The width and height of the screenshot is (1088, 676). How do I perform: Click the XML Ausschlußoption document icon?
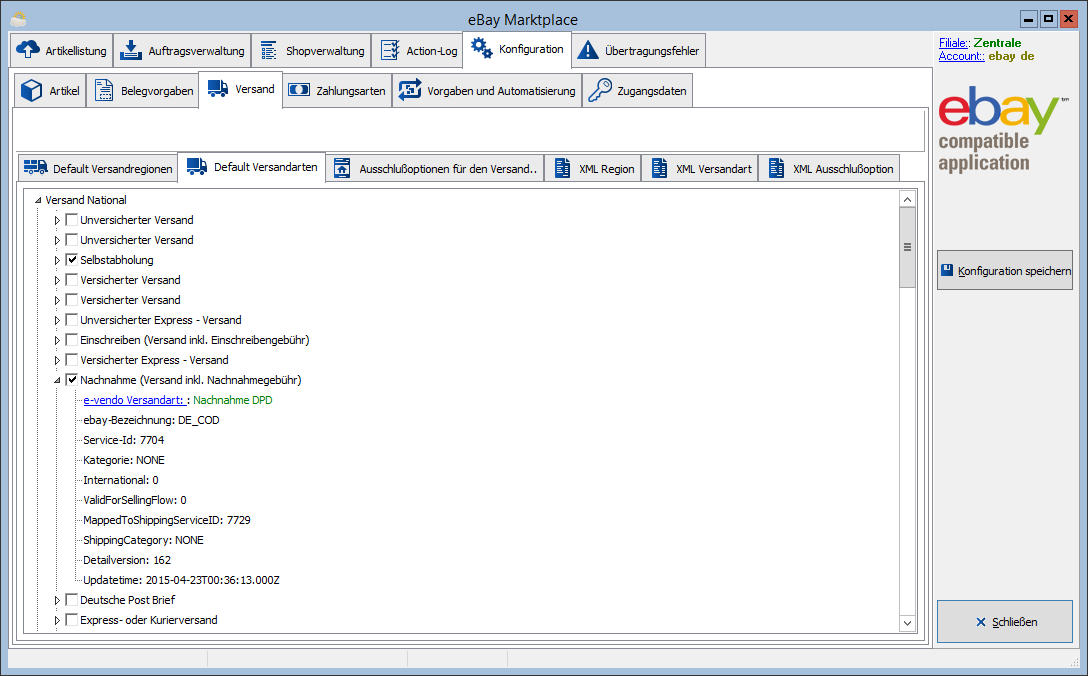776,168
